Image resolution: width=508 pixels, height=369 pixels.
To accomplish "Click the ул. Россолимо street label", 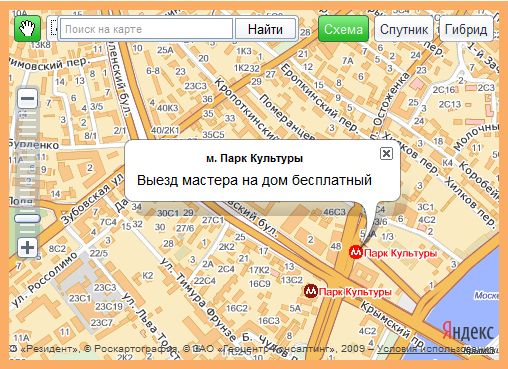I will (x=46, y=279).
